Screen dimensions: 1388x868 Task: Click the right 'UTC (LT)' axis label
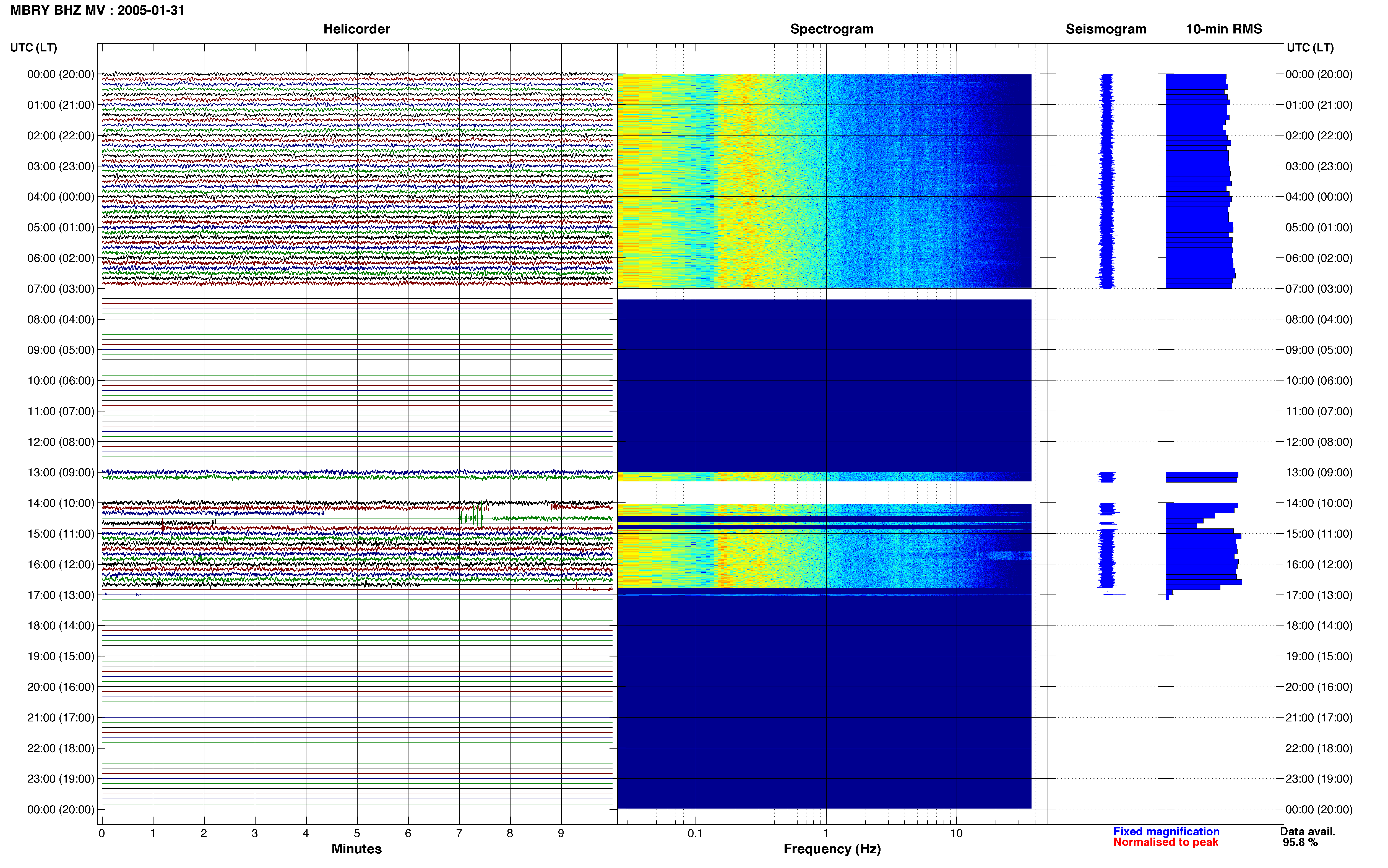pos(1310,48)
